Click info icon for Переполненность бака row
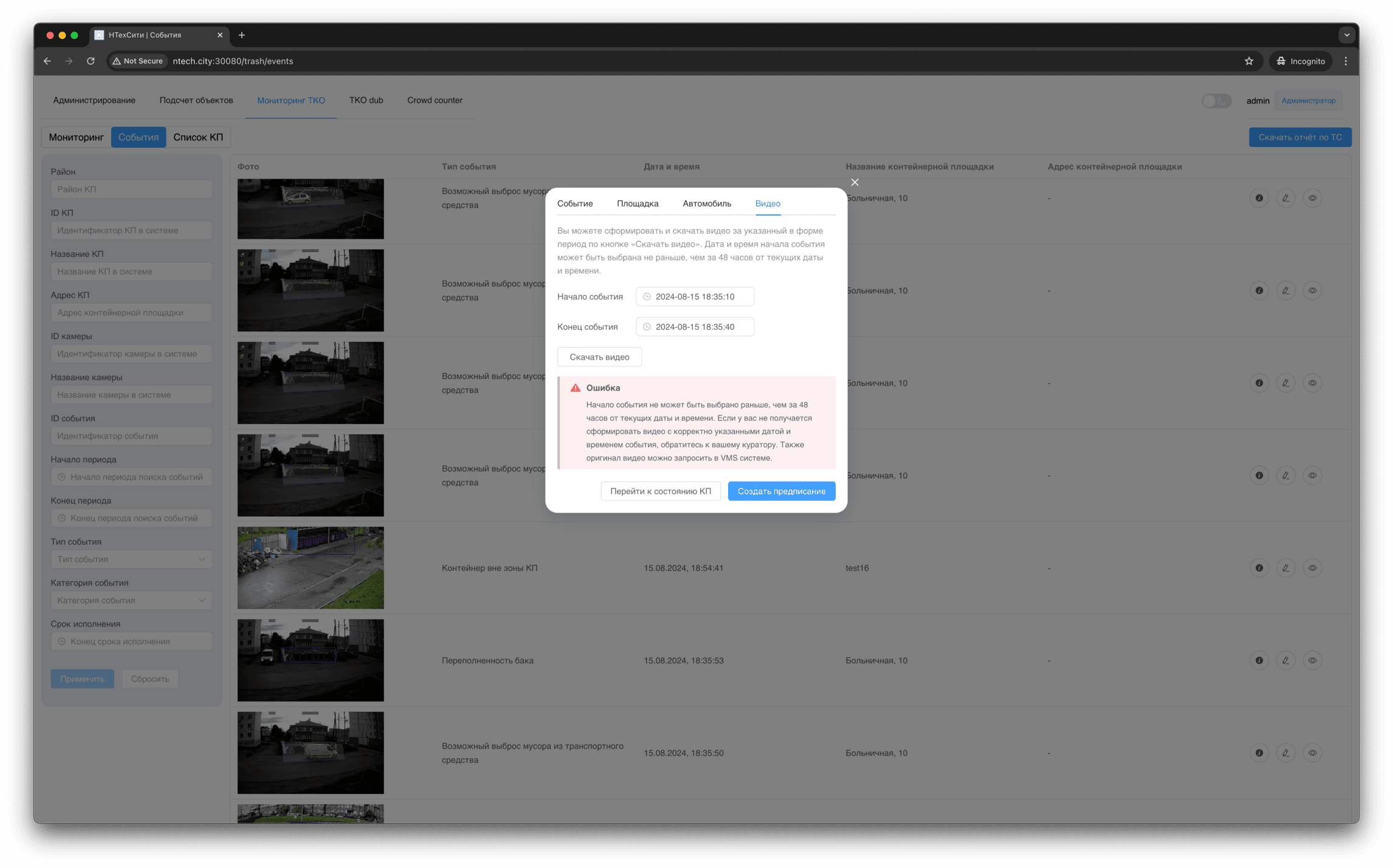Screen dimensions: 1393x868 pos(1259,660)
